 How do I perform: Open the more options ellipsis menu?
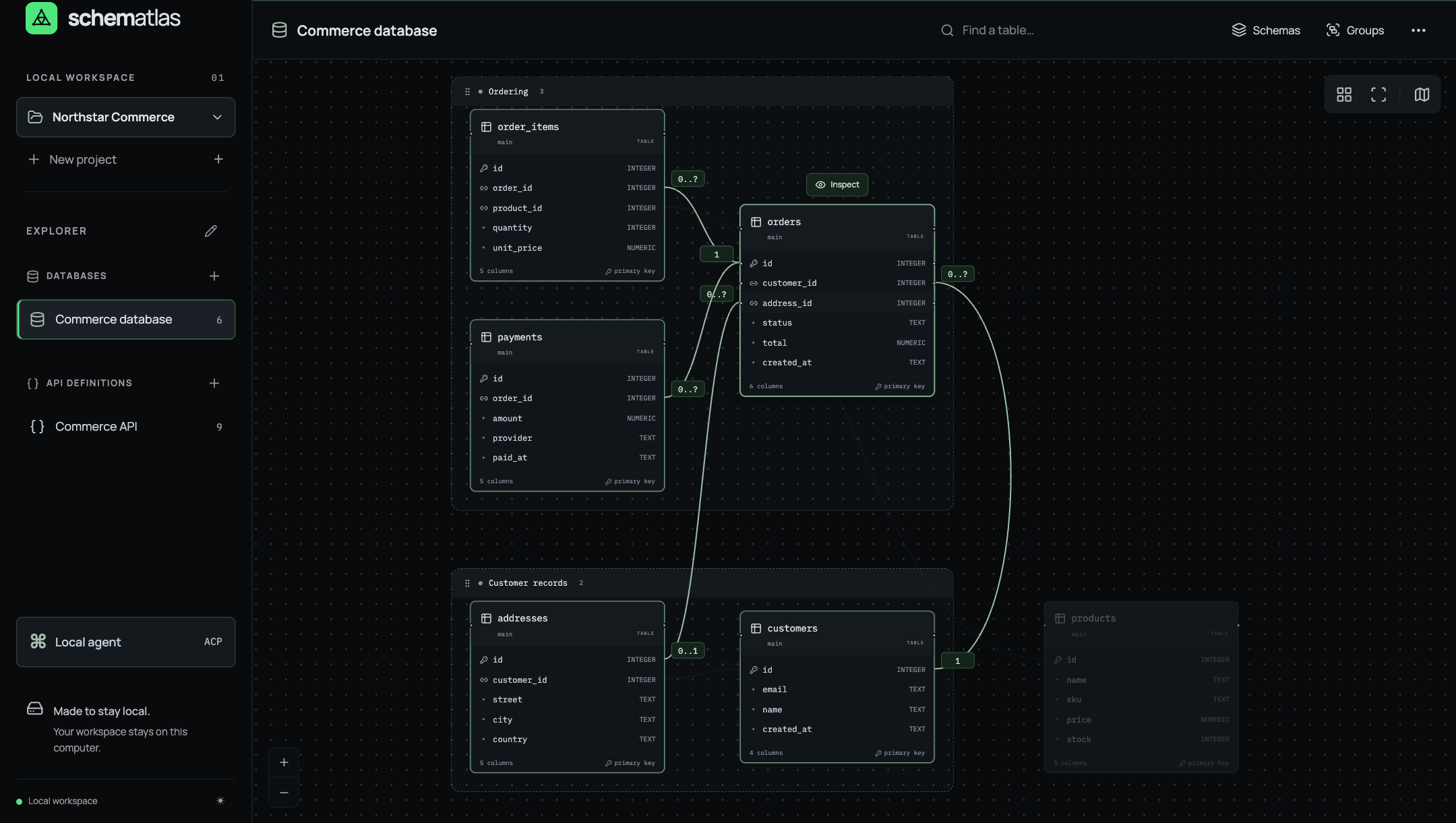click(x=1418, y=30)
